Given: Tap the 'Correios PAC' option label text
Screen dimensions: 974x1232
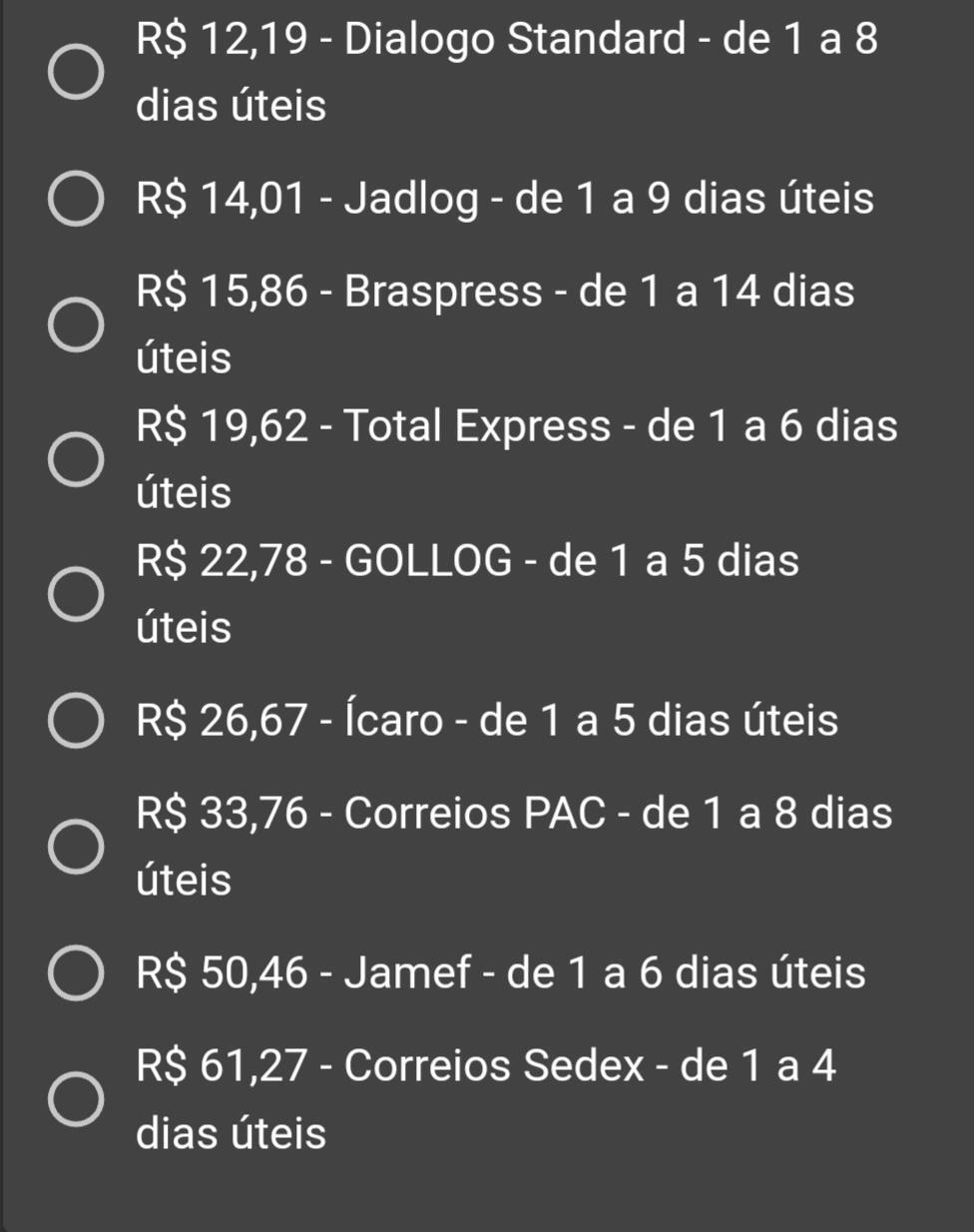Looking at the screenshot, I should coord(475,813).
